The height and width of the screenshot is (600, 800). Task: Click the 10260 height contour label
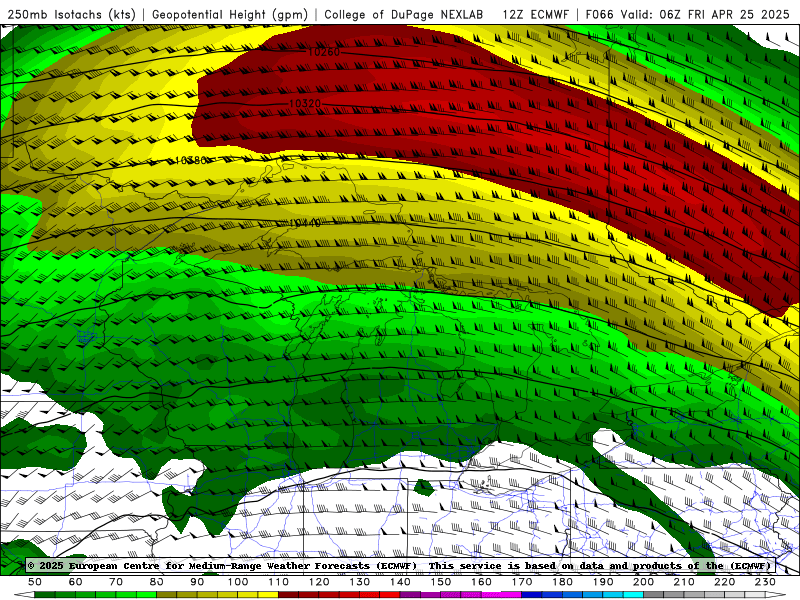click(x=324, y=52)
